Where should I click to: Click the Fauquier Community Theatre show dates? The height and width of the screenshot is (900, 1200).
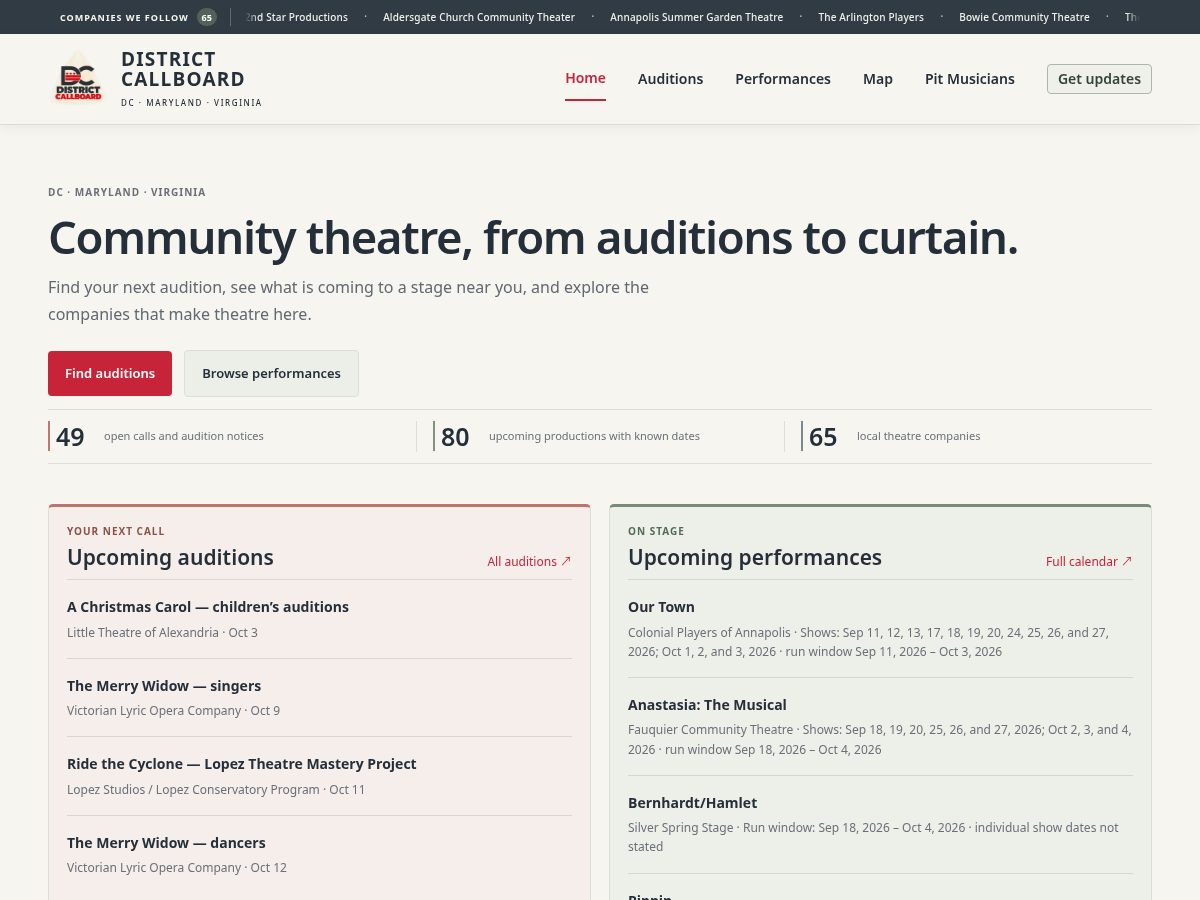880,740
